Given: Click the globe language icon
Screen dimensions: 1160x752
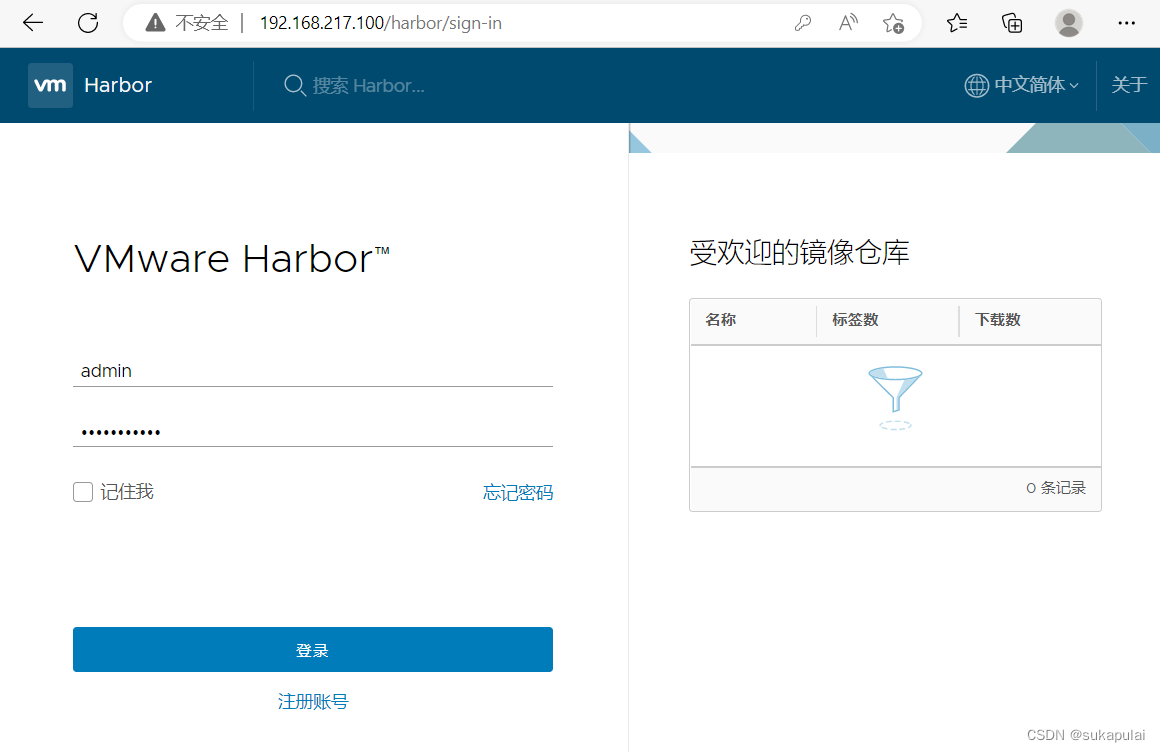Looking at the screenshot, I should [976, 85].
